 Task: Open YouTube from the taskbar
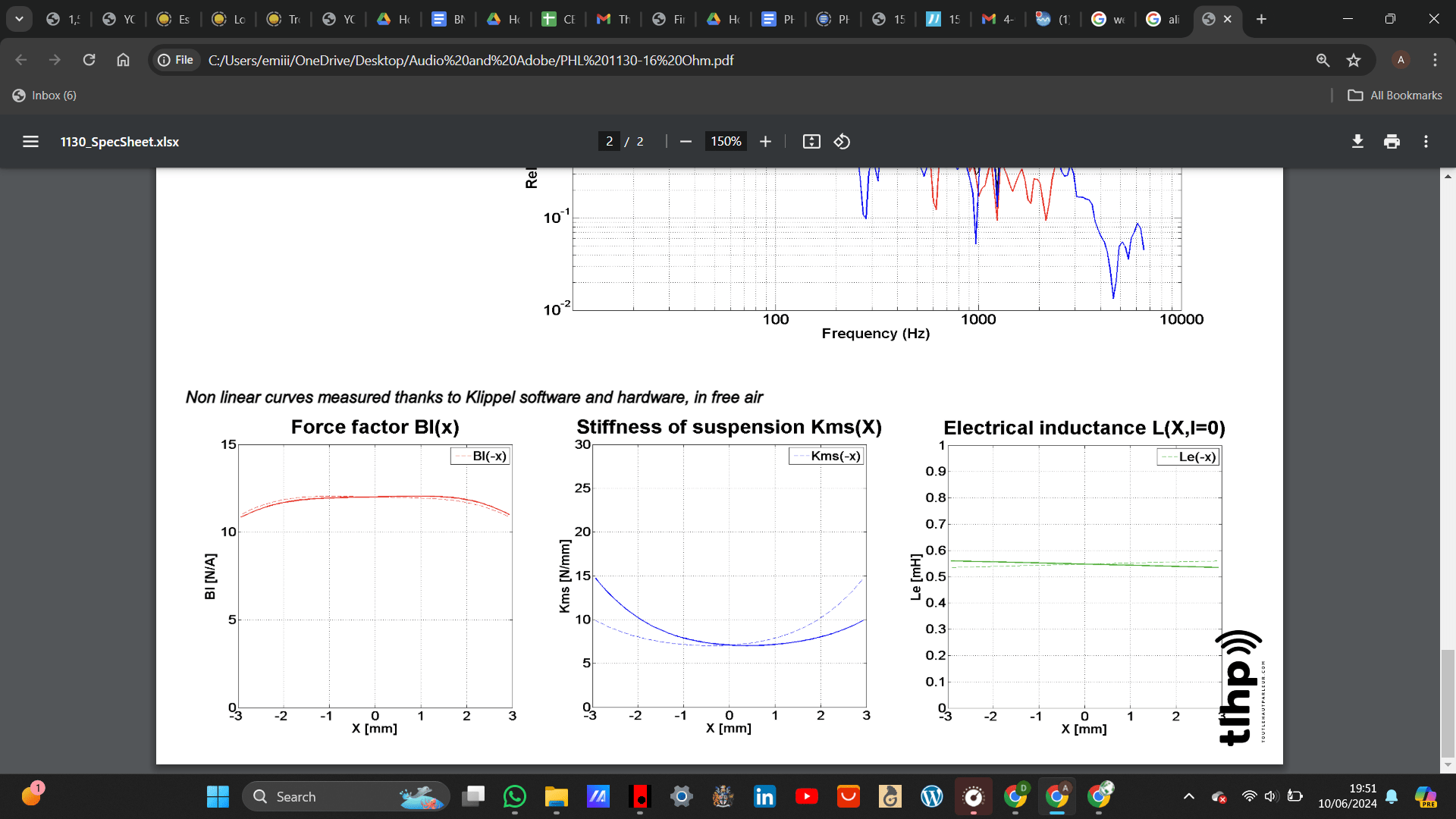(806, 796)
